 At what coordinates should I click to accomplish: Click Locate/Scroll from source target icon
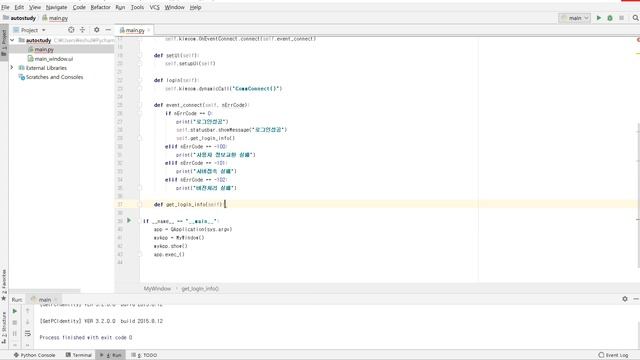pos(71,30)
